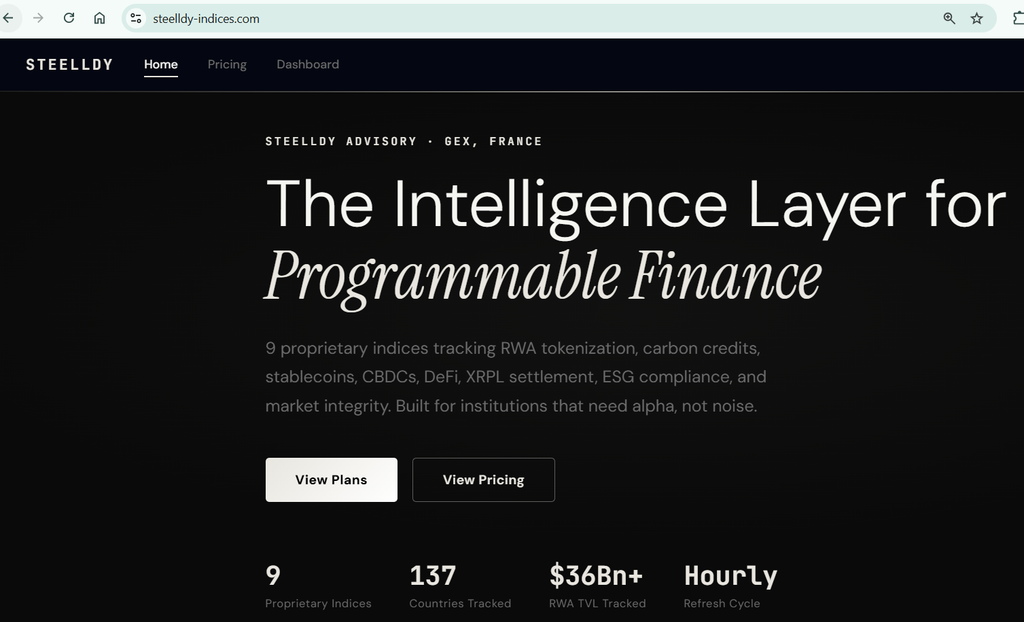
Task: Click the browser forward arrow
Action: (x=38, y=18)
